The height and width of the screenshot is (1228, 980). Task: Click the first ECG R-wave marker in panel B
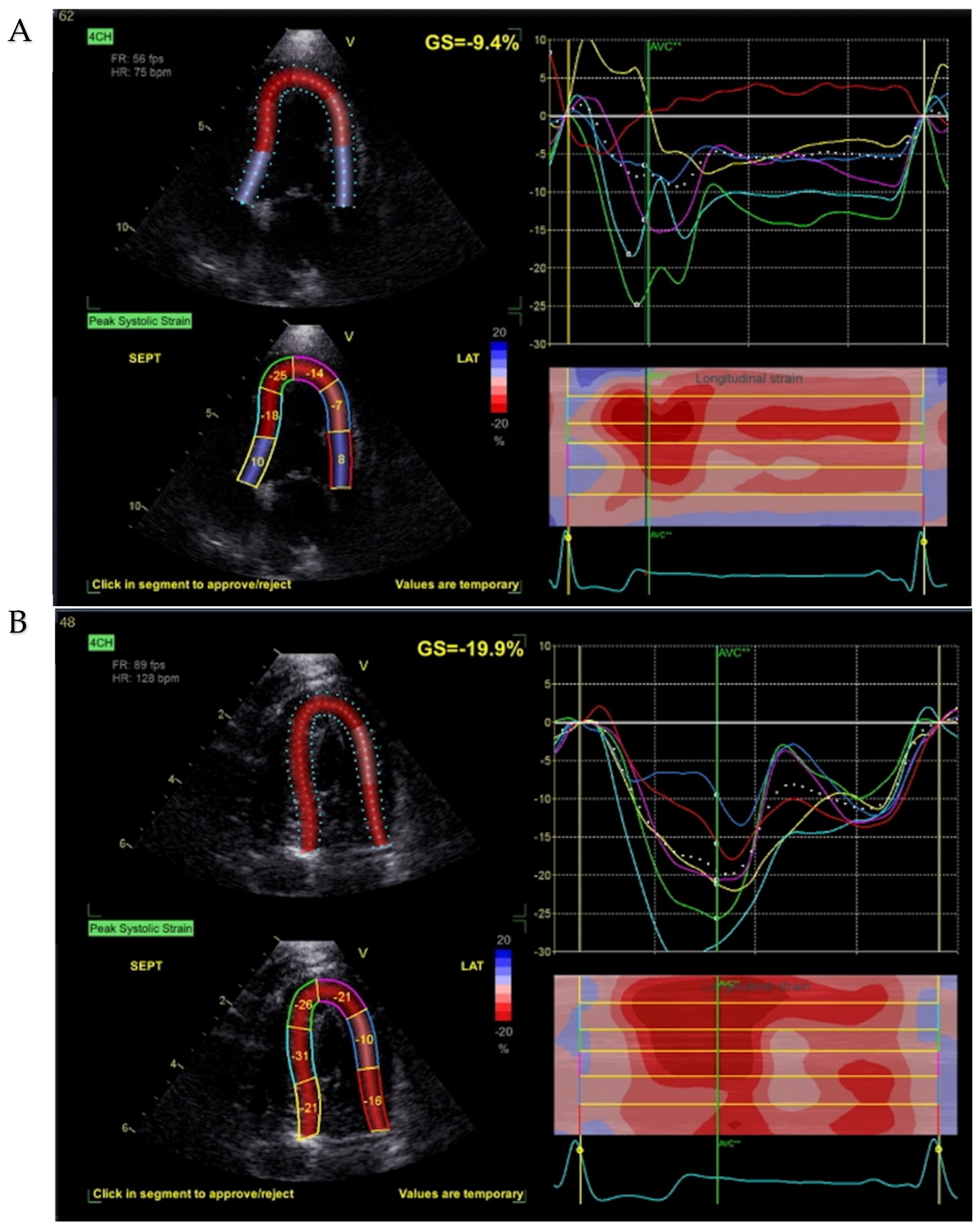pos(580,1150)
